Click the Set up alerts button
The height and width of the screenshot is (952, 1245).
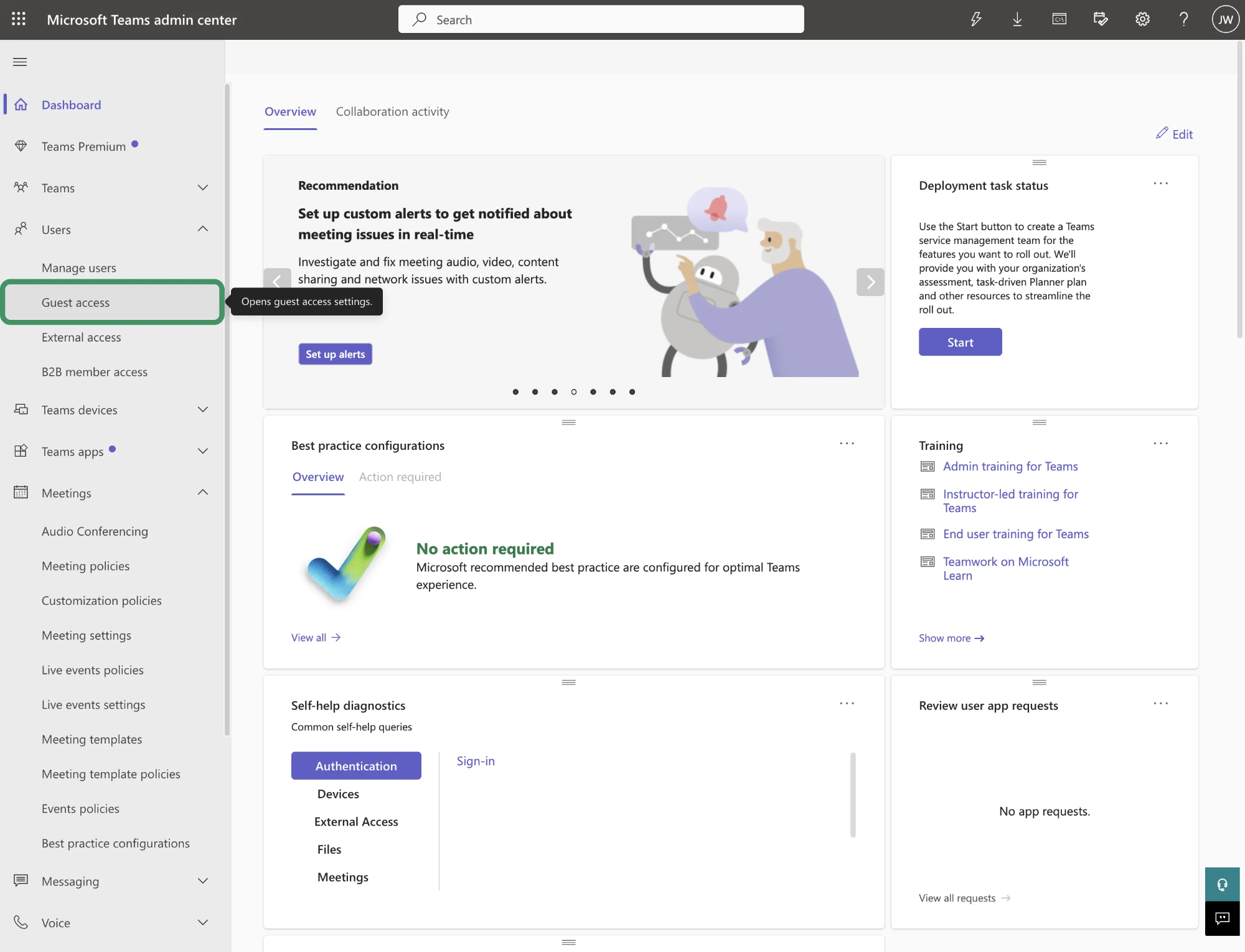point(336,354)
